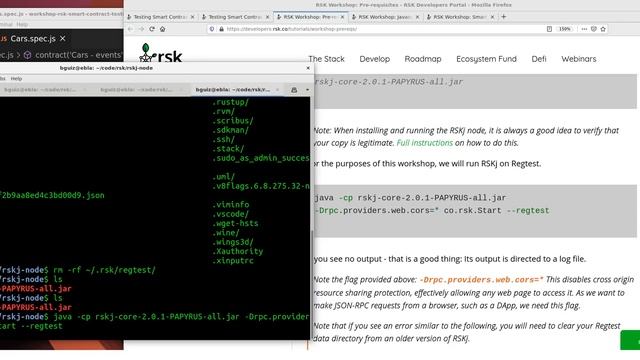Click the .sudo_as_admin_success entry in terminal
640x360 pixels.
(x=260, y=158)
